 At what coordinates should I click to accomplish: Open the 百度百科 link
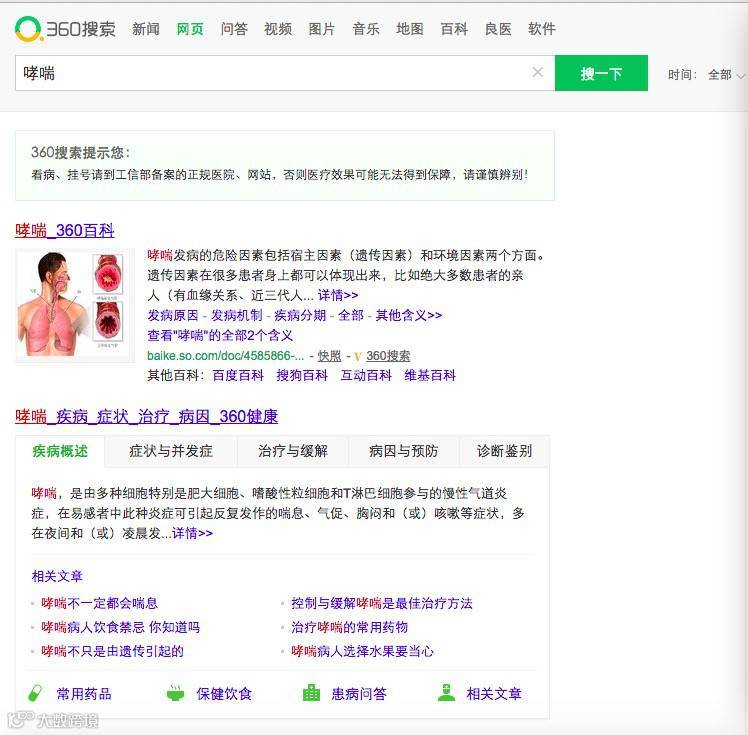(238, 375)
